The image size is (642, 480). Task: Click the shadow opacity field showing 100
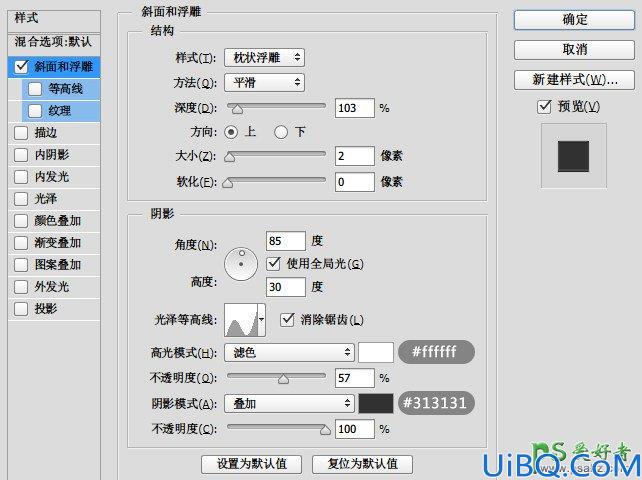355,429
